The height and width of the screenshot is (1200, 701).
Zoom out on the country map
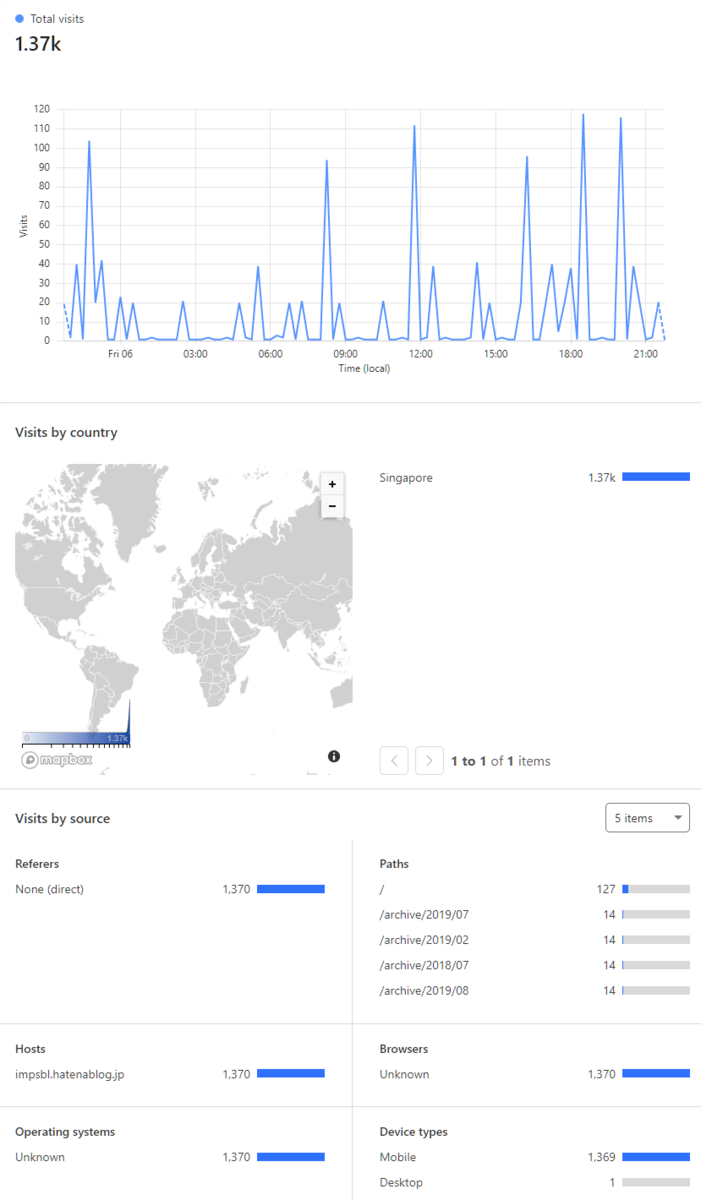332,506
